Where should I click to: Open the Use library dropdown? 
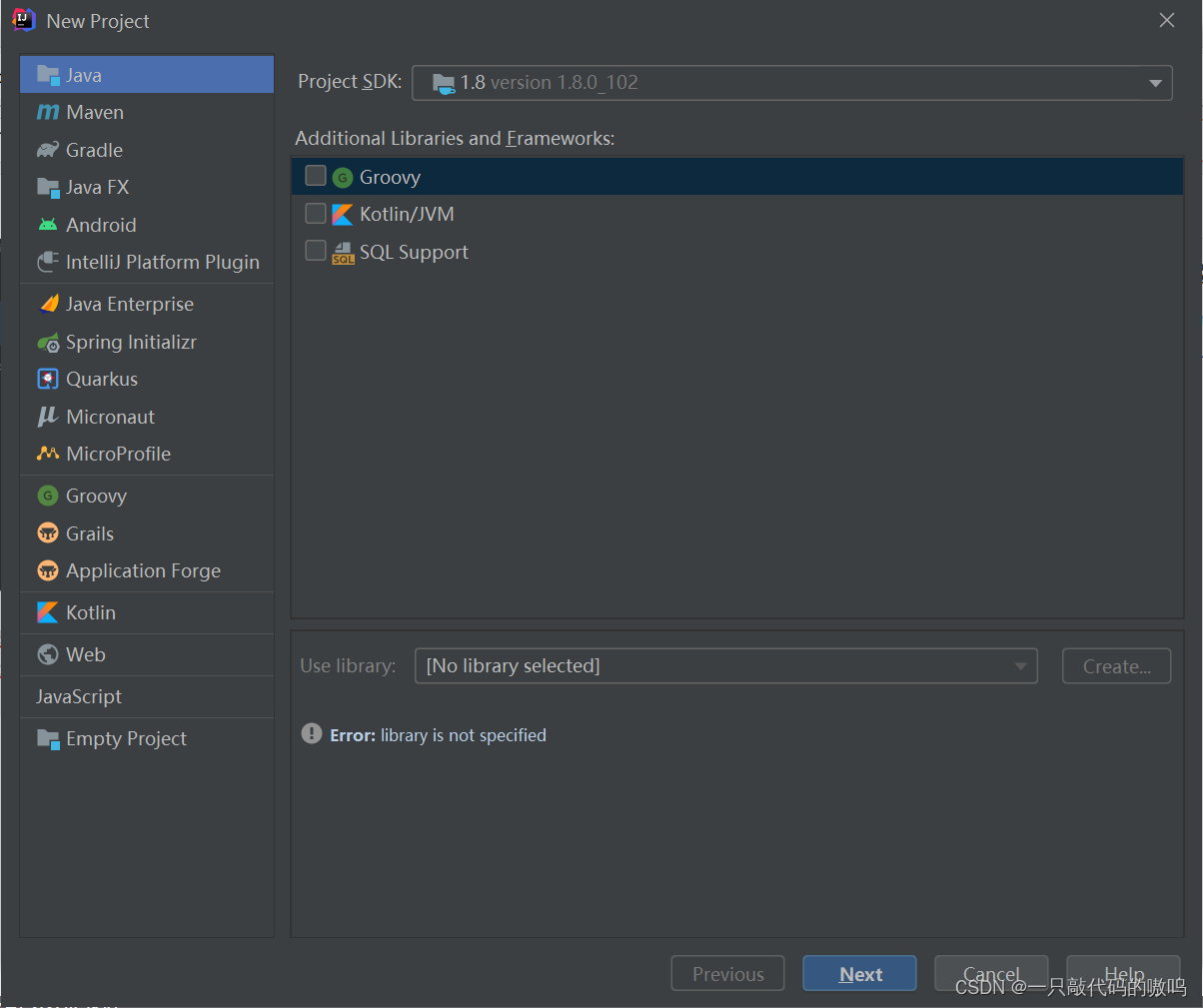725,666
